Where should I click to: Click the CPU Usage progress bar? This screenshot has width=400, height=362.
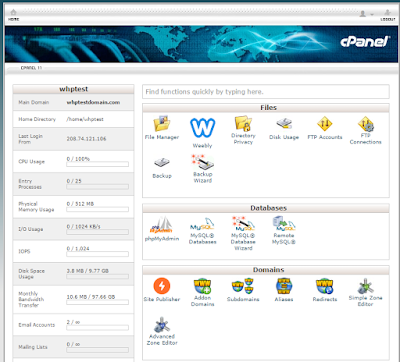(x=97, y=164)
